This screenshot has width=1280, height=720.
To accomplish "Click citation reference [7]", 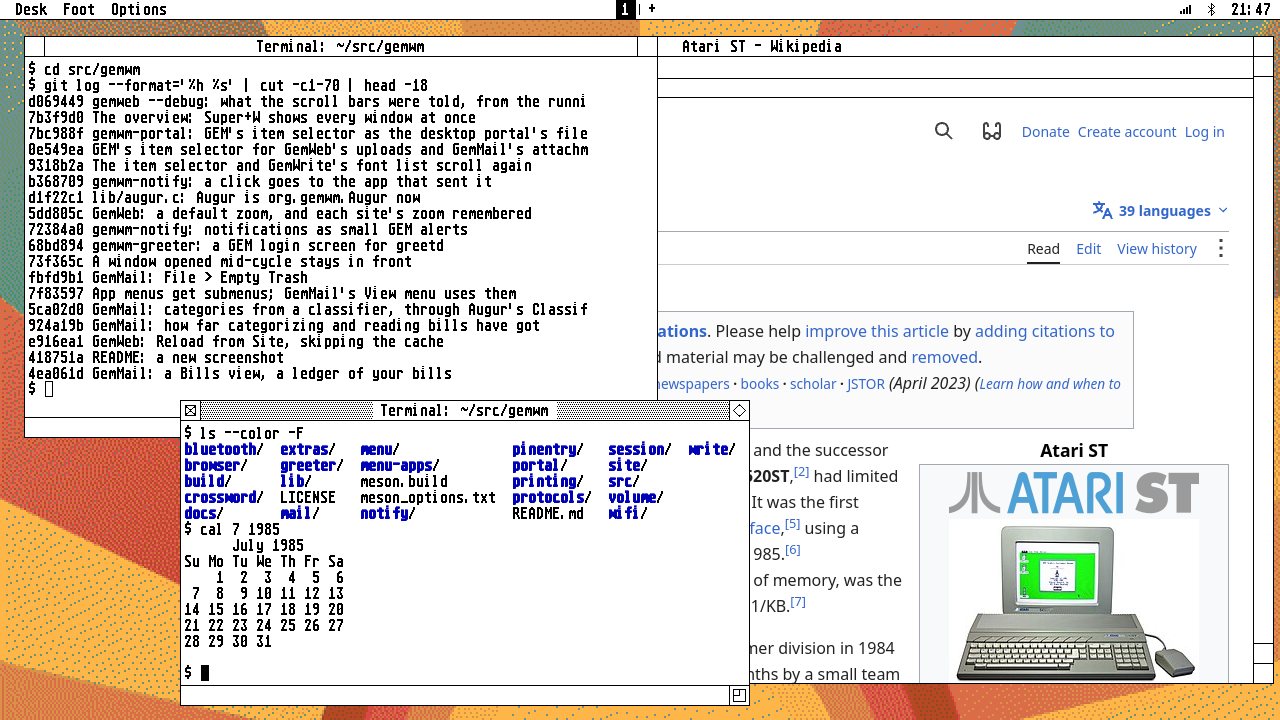I will [x=797, y=602].
